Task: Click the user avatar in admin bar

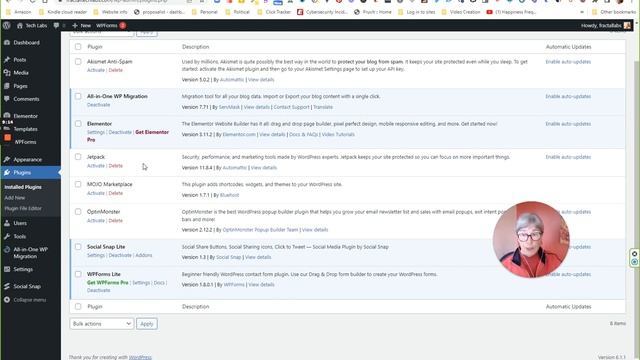Action: (627, 25)
